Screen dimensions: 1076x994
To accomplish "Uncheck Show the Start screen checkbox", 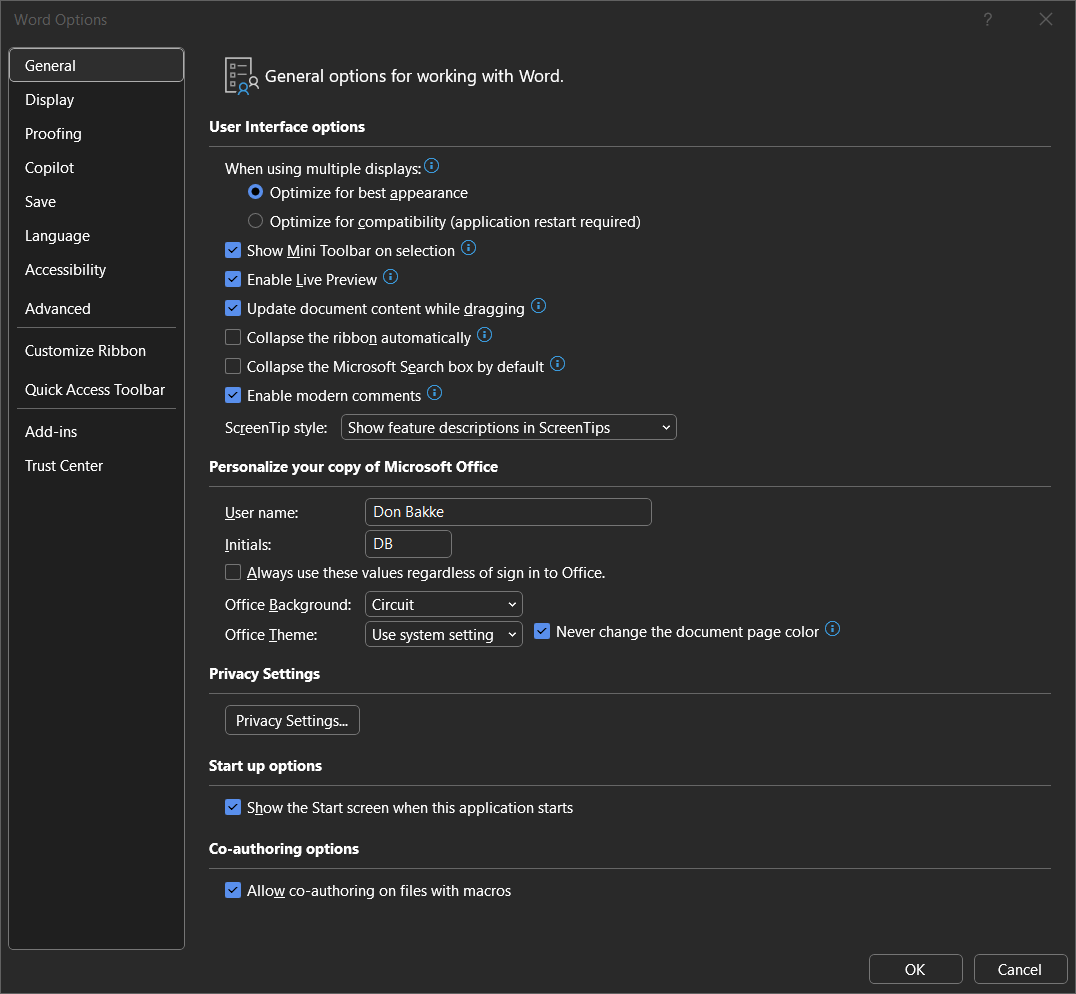I will coord(233,807).
